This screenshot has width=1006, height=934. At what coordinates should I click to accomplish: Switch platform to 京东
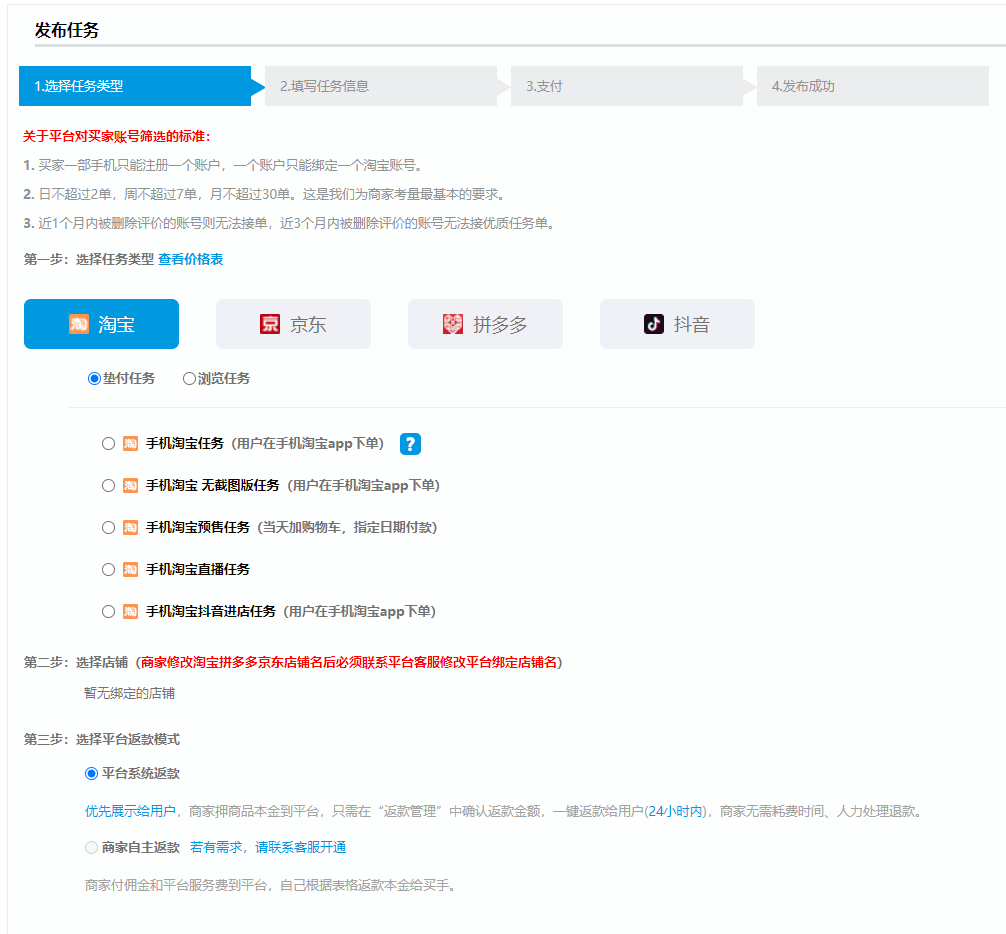(293, 324)
